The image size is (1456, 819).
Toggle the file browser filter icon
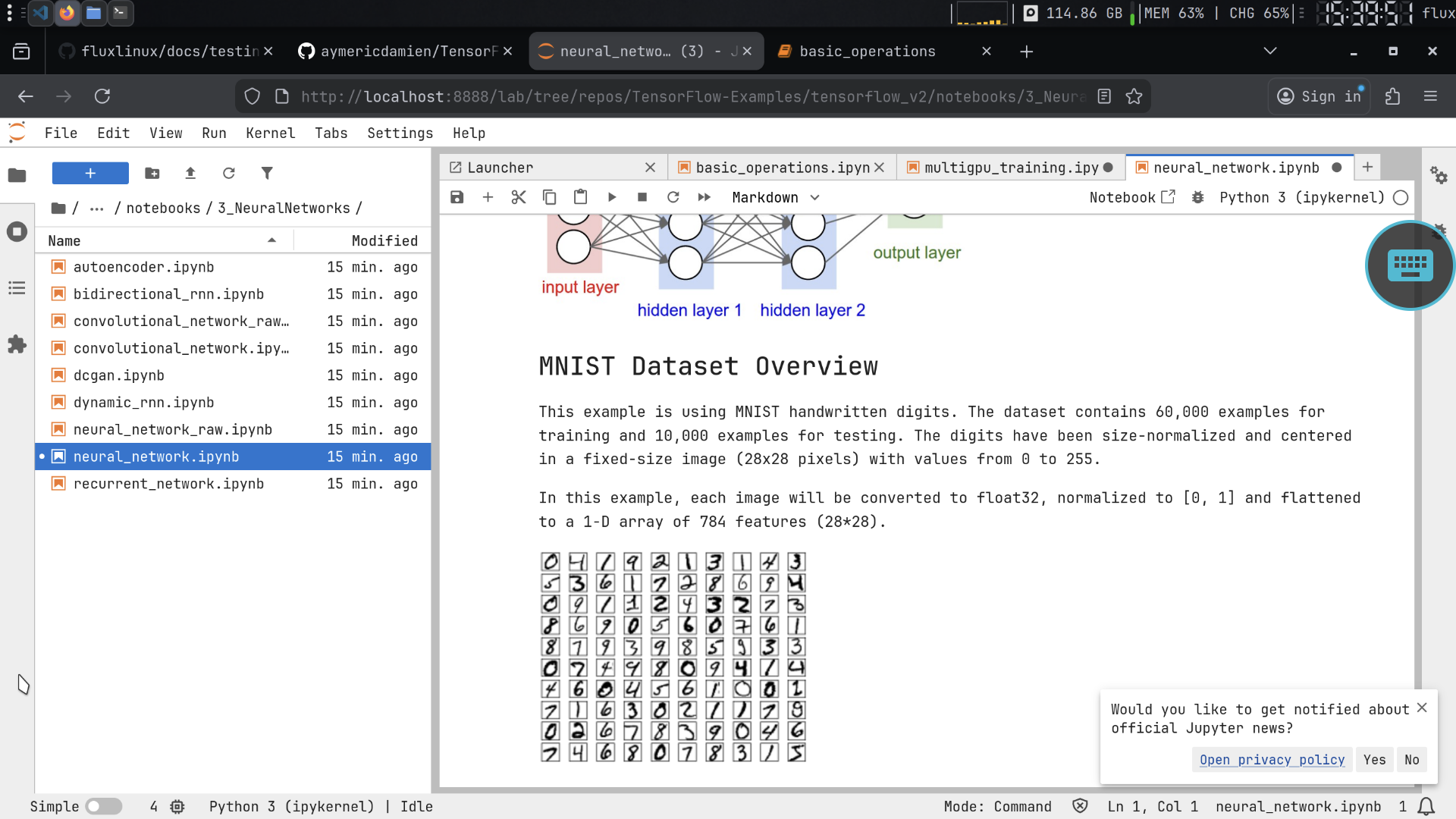click(x=267, y=173)
